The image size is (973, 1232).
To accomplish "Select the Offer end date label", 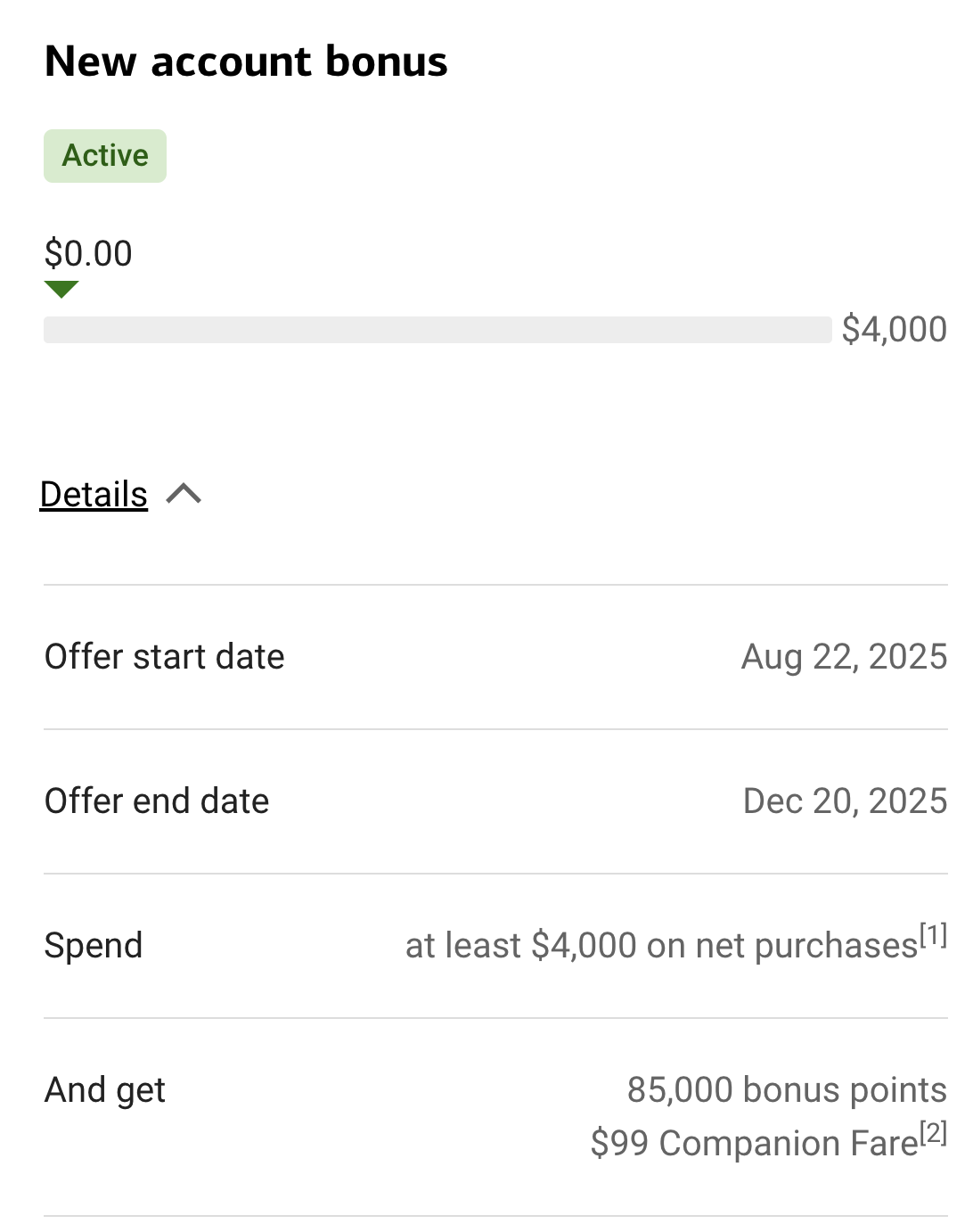I will (157, 801).
